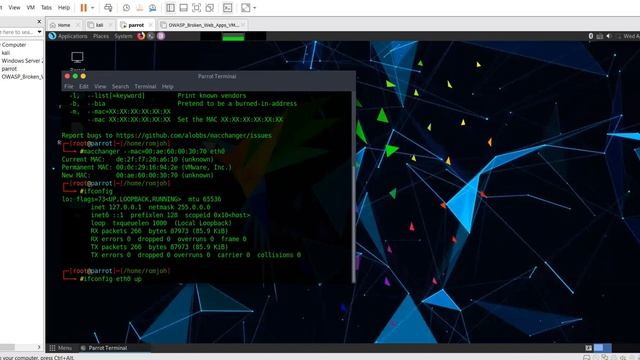The image size is (640, 360).
Task: Take a snapshot using the clock icon
Action: [127, 8]
